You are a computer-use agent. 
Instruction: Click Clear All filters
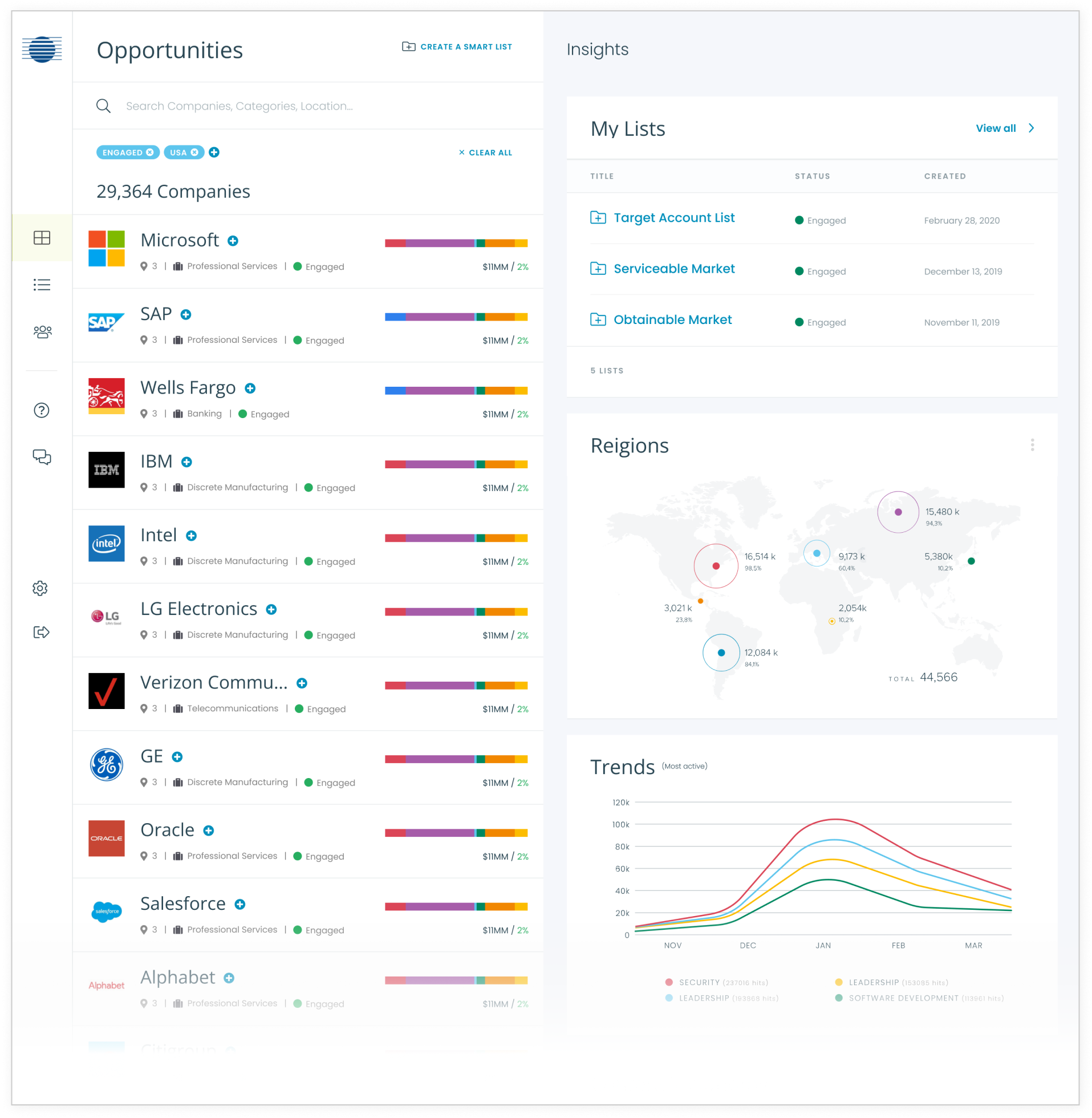coord(485,153)
